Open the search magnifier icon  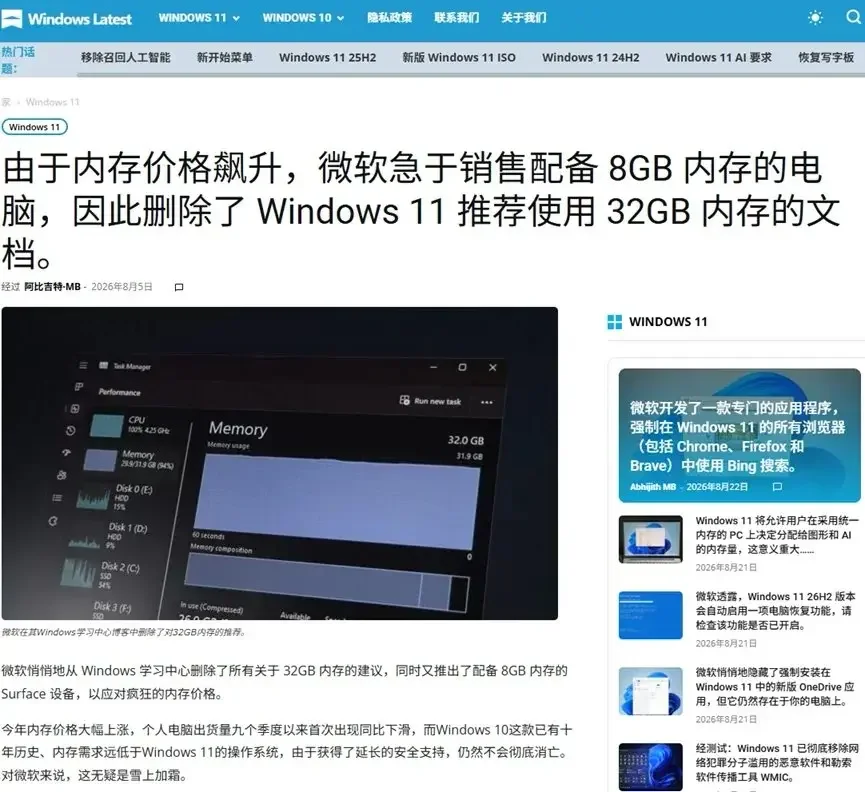point(854,17)
